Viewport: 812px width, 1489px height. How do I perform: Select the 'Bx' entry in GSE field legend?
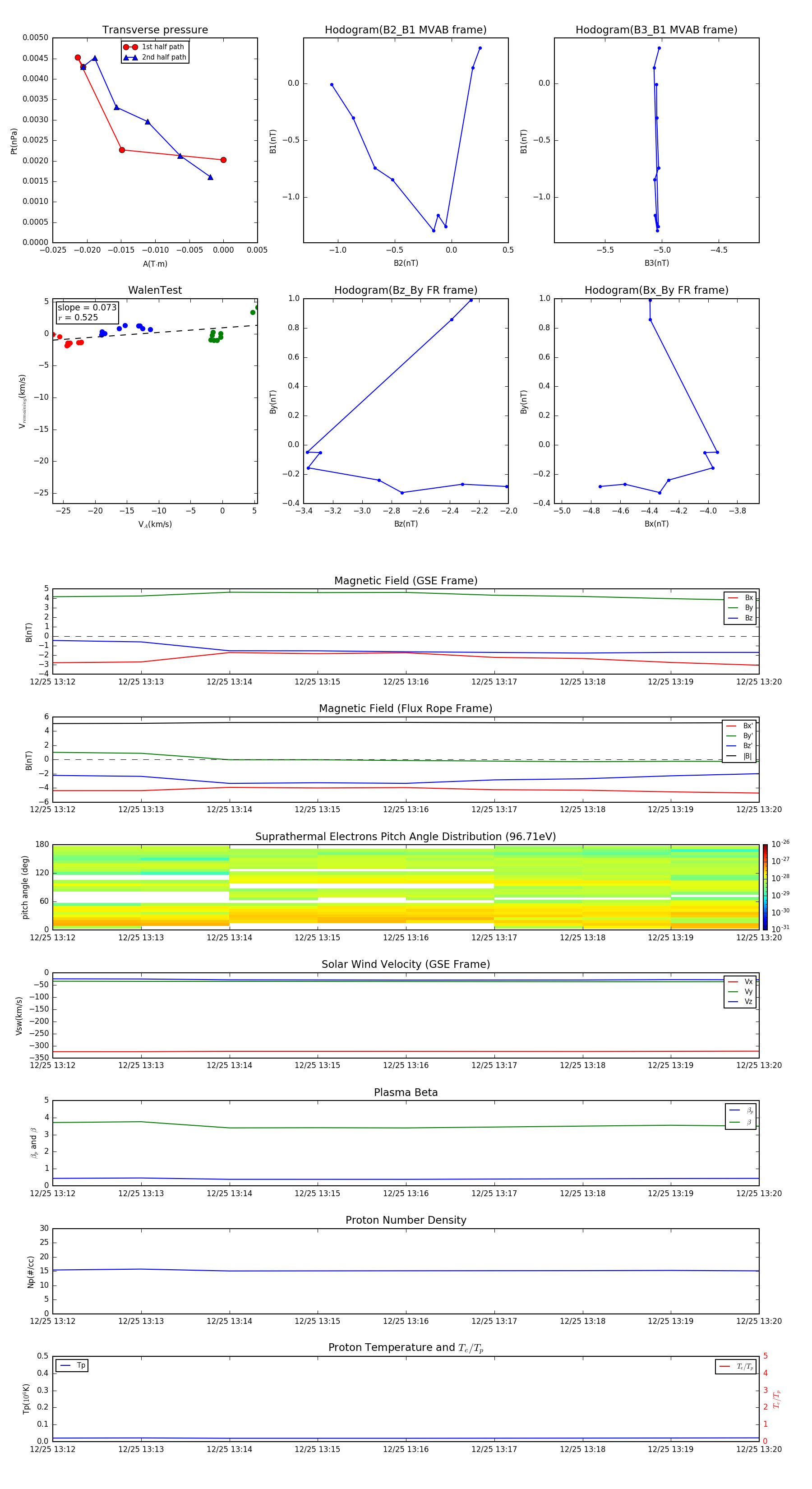740,598
